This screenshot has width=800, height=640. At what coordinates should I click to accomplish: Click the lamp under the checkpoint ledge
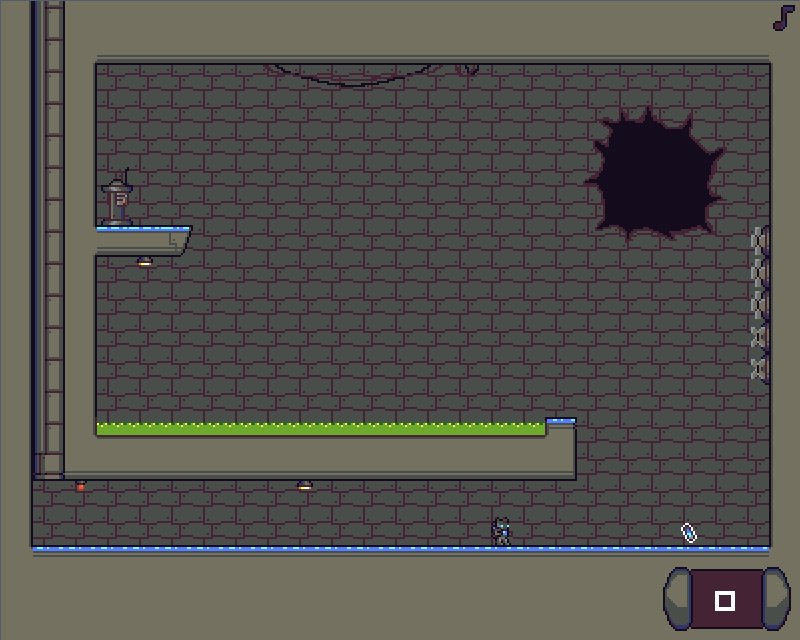click(145, 261)
